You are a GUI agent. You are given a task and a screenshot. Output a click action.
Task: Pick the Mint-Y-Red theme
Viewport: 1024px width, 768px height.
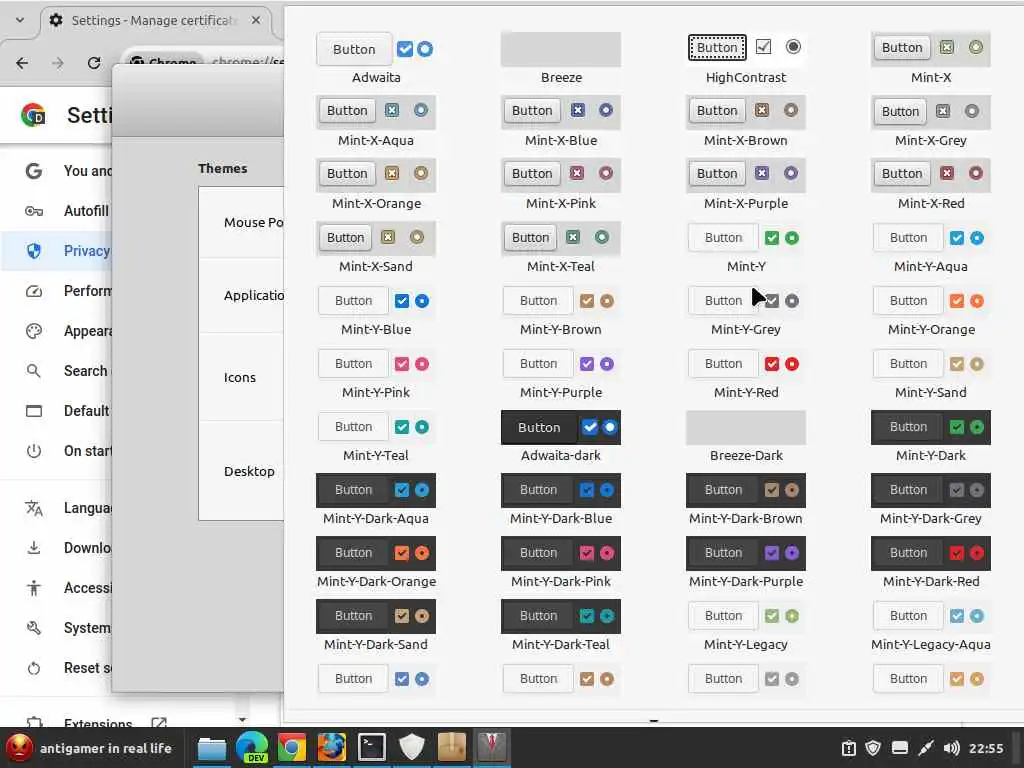(x=746, y=374)
